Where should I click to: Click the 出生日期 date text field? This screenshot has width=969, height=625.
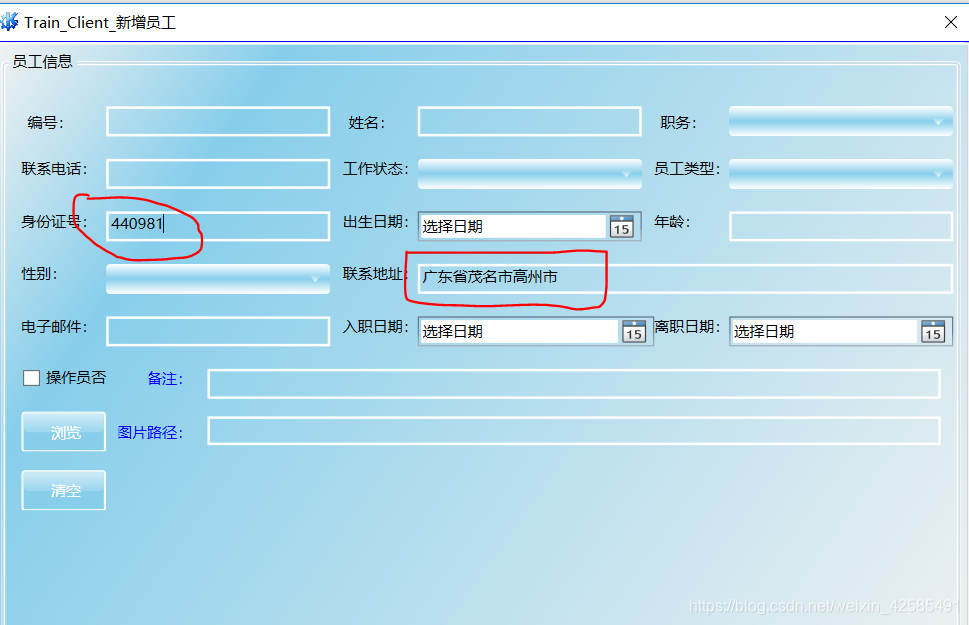point(513,226)
